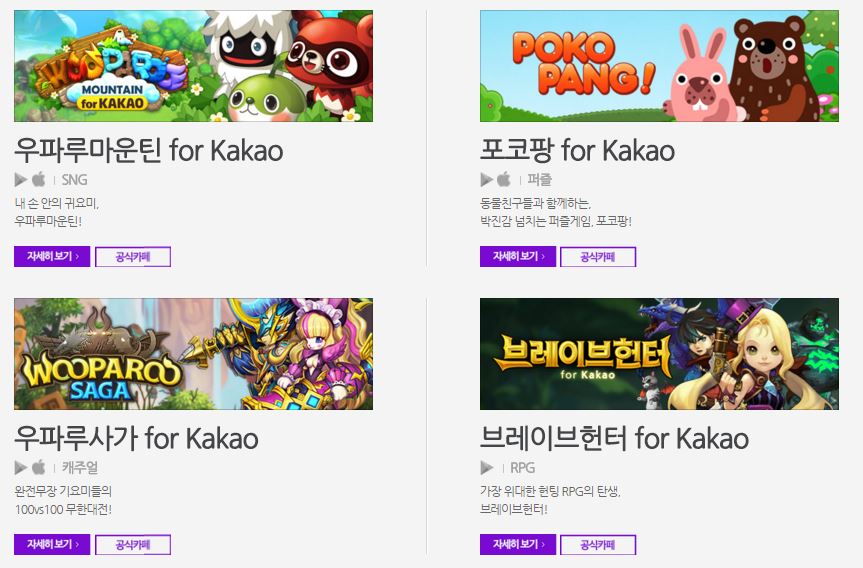Viewport: 863px width, 568px height.
Task: Click the Wooparoo Mountain banner image
Action: point(194,66)
